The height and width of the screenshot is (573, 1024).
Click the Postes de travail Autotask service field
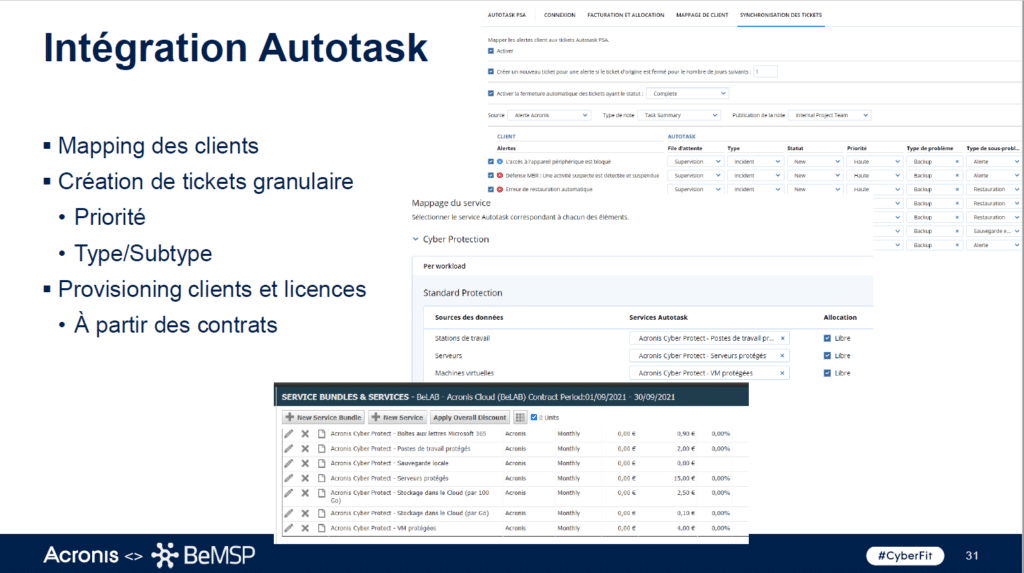pos(709,338)
